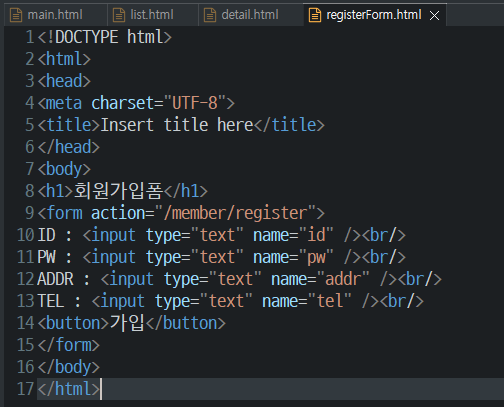Screen dimensions: 504x407
Task: Click the <!DOCTYPE html> declaration on line 1
Action: (x=105, y=37)
